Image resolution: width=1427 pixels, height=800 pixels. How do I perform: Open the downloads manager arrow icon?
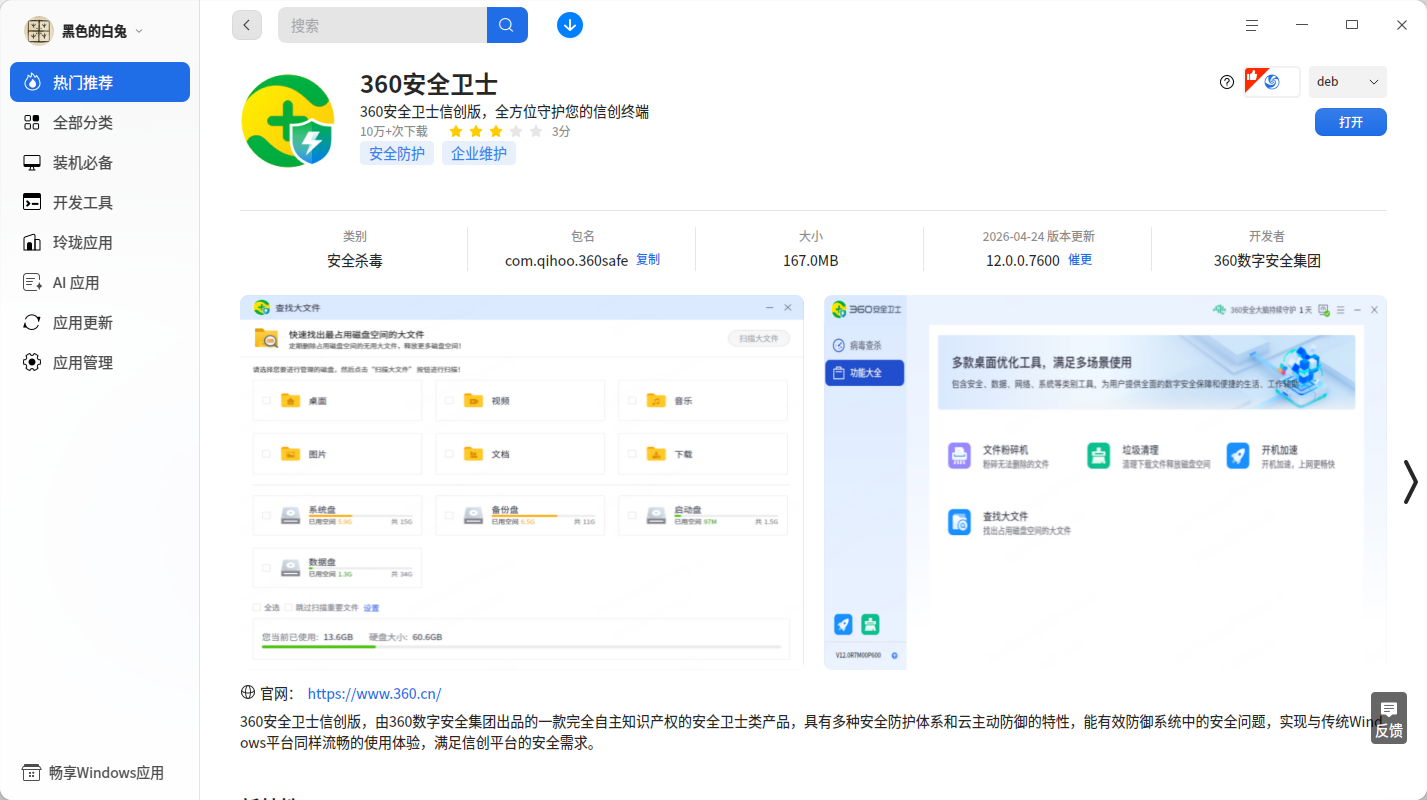pos(570,25)
